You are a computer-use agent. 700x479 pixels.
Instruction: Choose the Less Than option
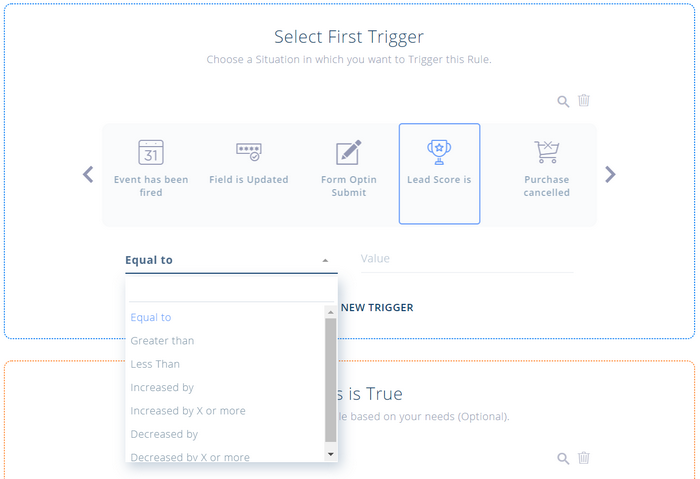[155, 364]
